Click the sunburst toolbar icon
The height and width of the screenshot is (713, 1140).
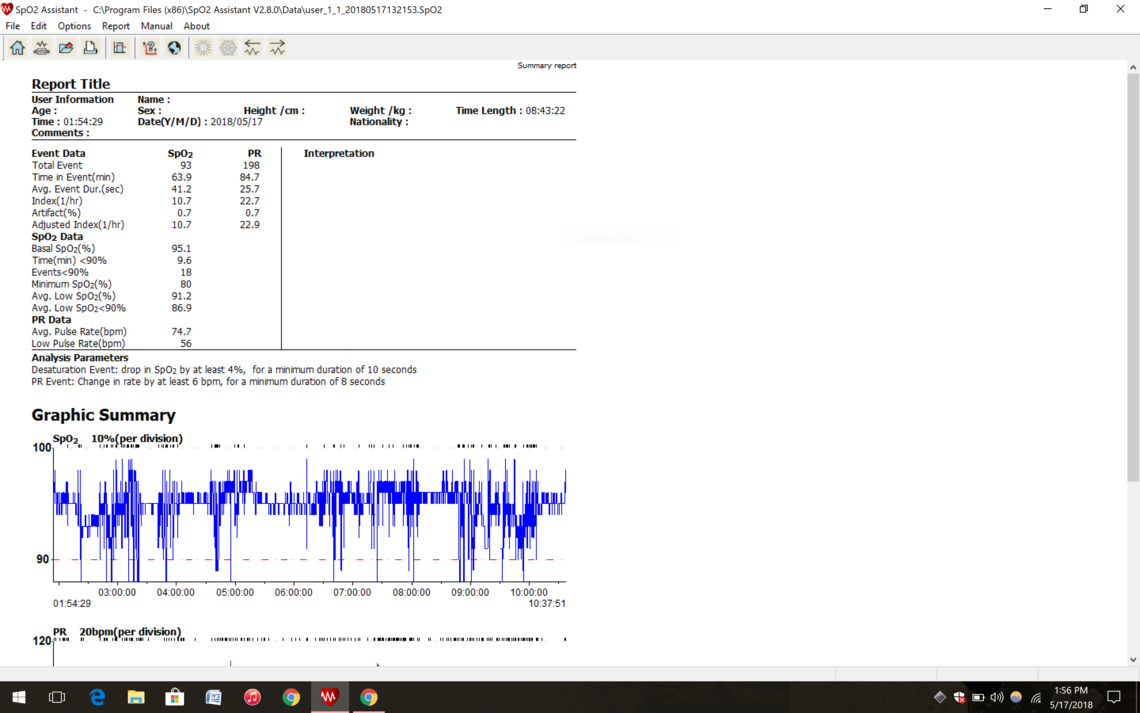[203, 48]
